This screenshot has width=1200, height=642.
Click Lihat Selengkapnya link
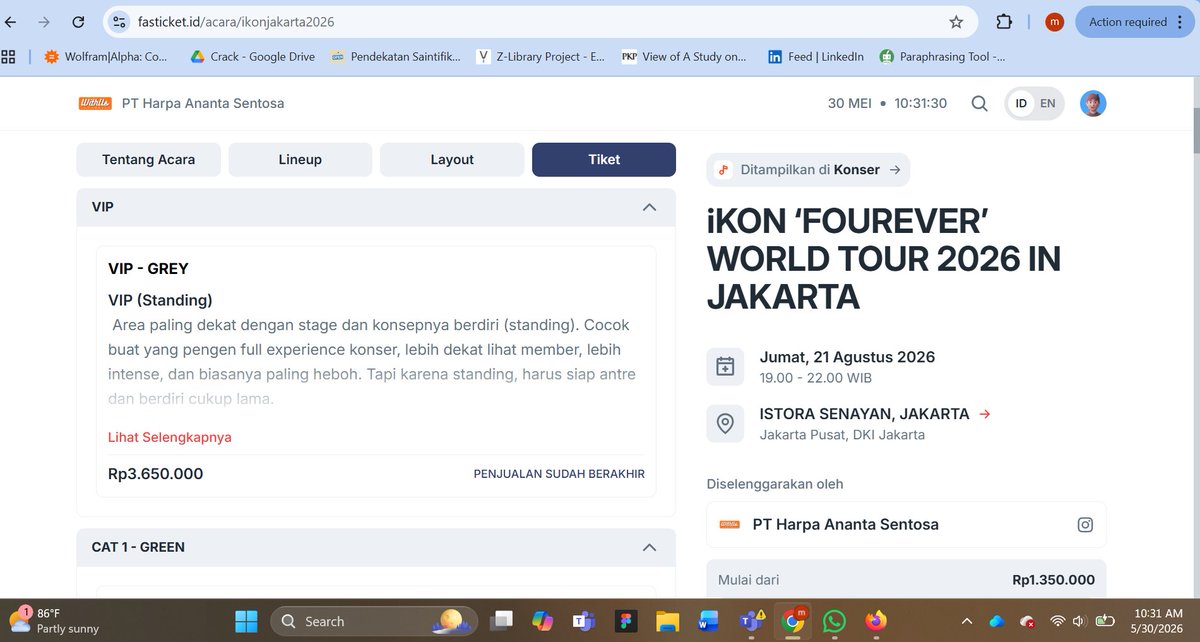(170, 437)
